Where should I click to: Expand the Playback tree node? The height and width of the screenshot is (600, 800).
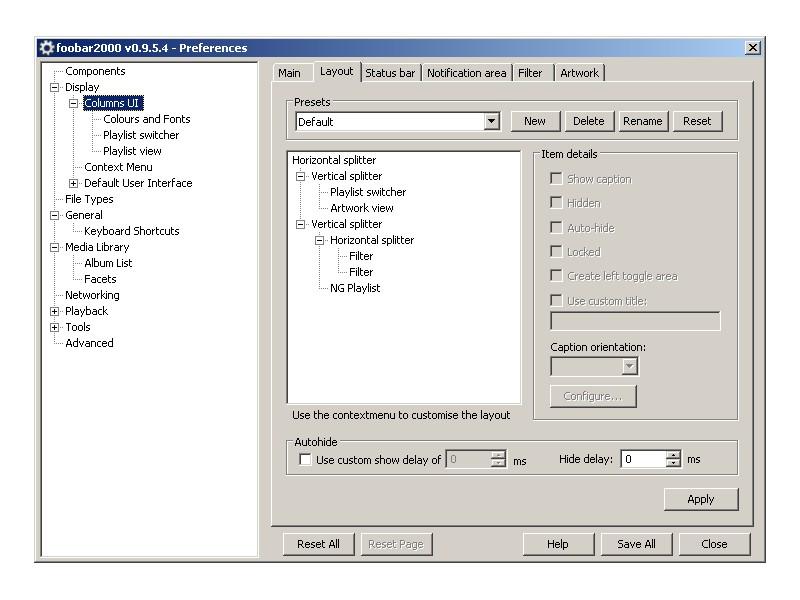click(54, 311)
